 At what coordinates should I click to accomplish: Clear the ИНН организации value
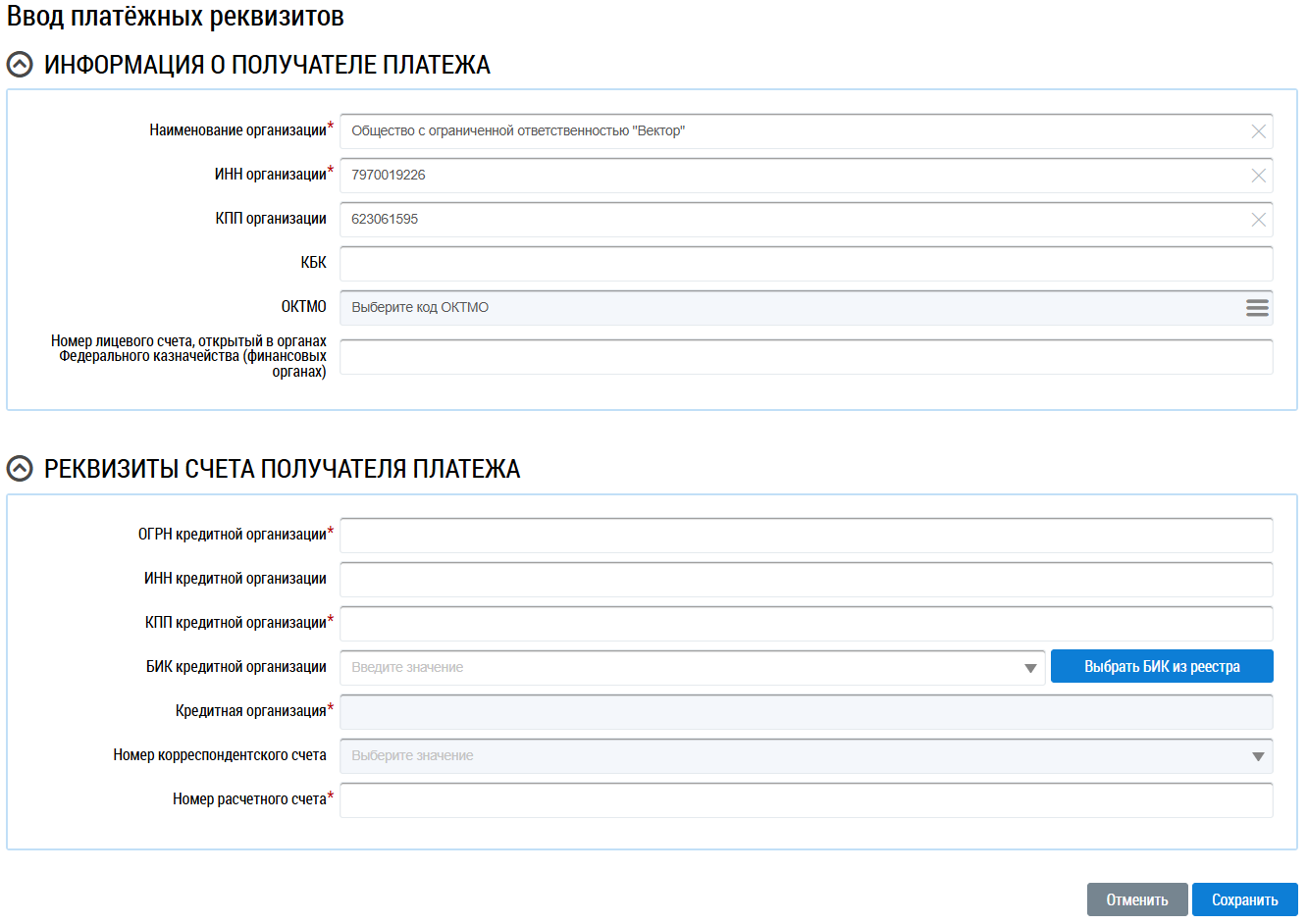1258,176
